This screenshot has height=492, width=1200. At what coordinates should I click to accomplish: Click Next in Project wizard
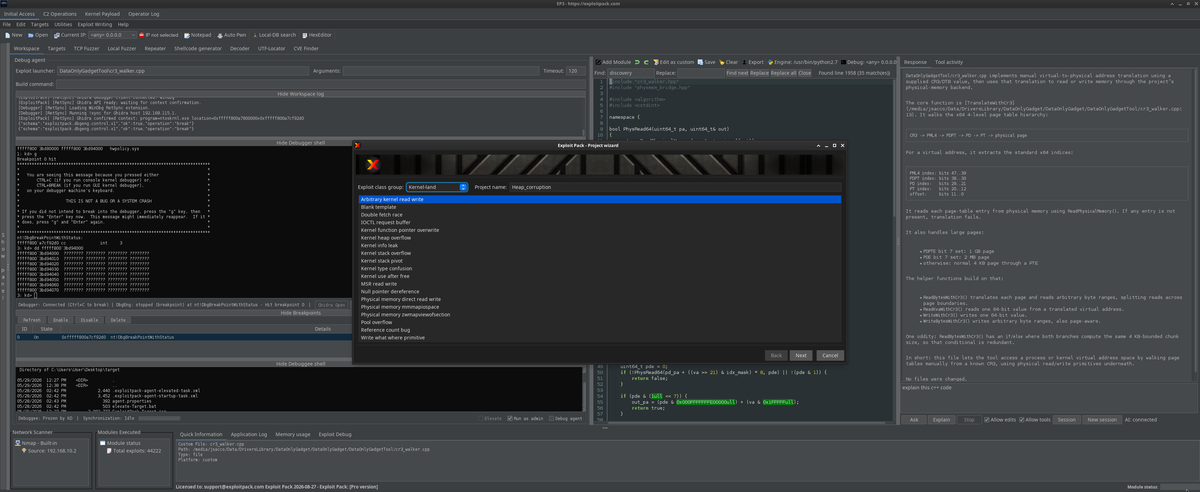(x=801, y=355)
